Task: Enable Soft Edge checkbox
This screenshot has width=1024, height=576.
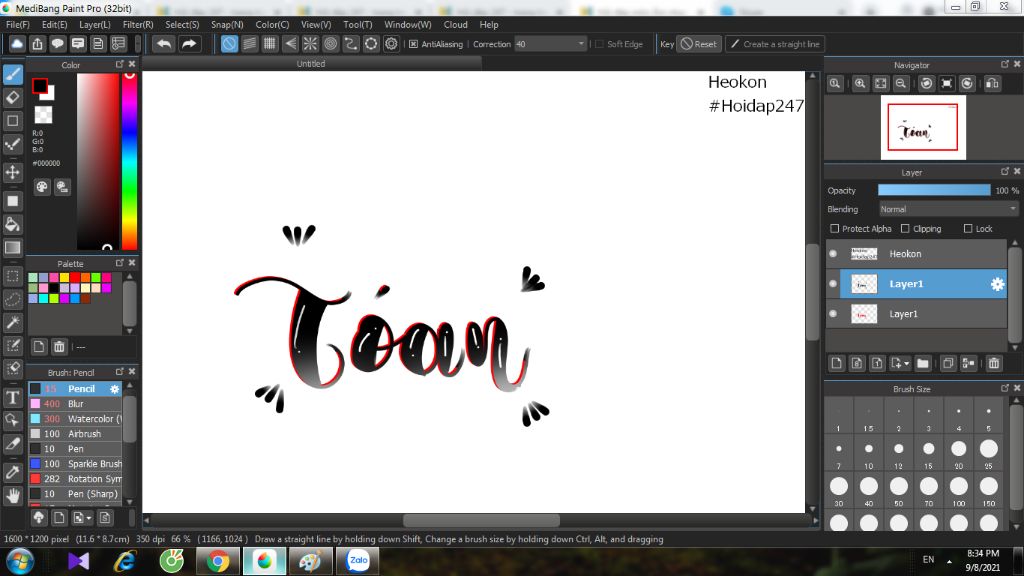Action: [x=600, y=44]
